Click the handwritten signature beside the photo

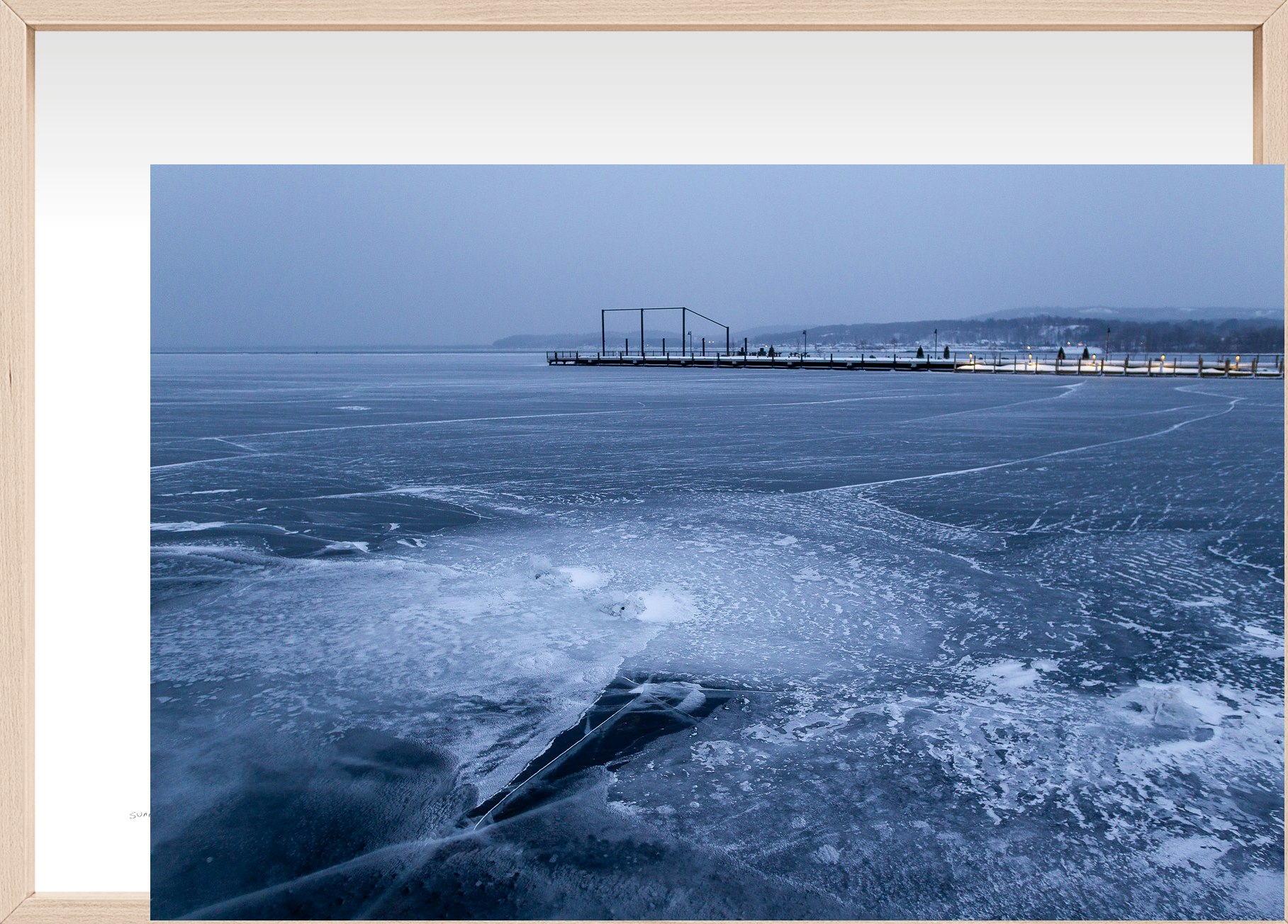point(140,816)
